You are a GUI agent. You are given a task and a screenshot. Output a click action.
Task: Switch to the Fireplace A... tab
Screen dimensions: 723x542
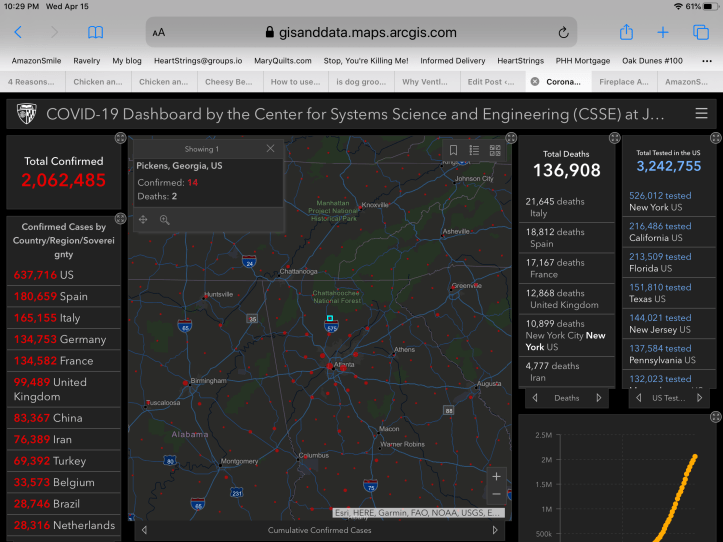pyautogui.click(x=624, y=82)
